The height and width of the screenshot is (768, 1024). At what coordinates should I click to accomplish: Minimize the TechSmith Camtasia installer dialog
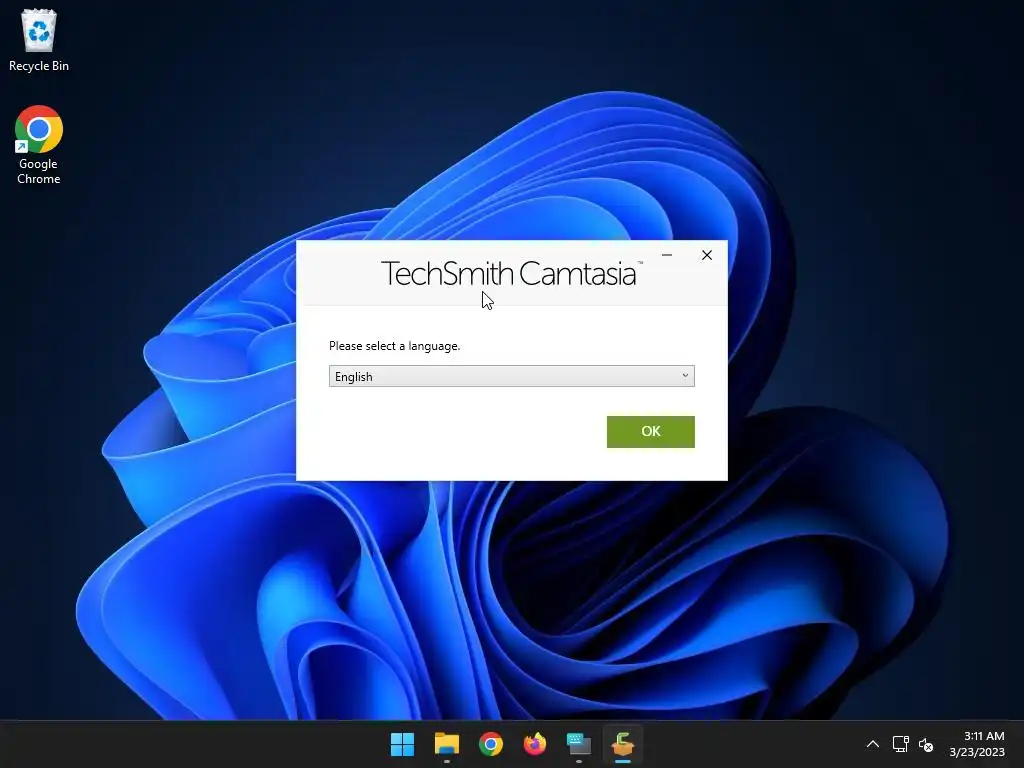point(667,255)
